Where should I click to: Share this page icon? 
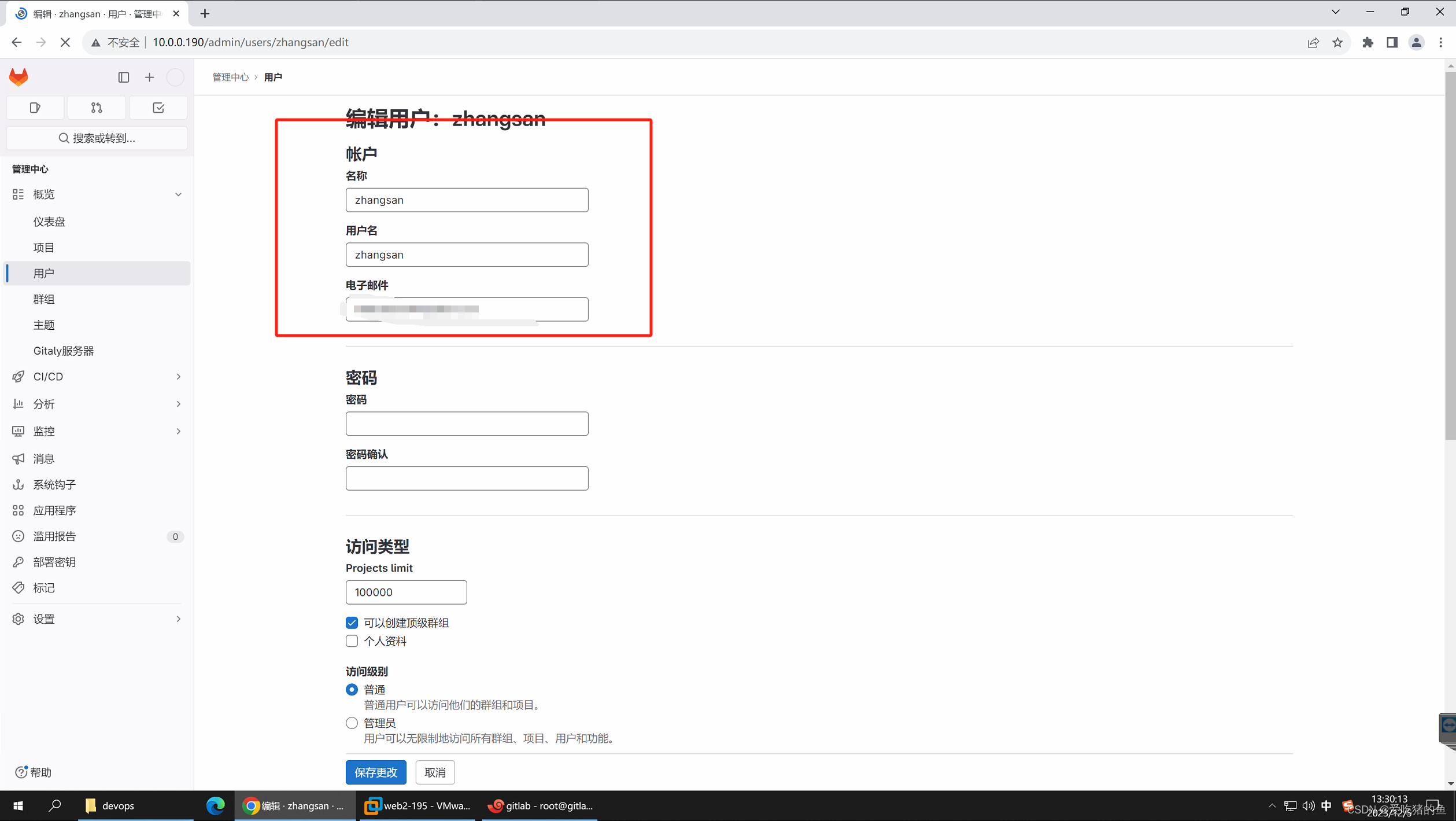1313,42
